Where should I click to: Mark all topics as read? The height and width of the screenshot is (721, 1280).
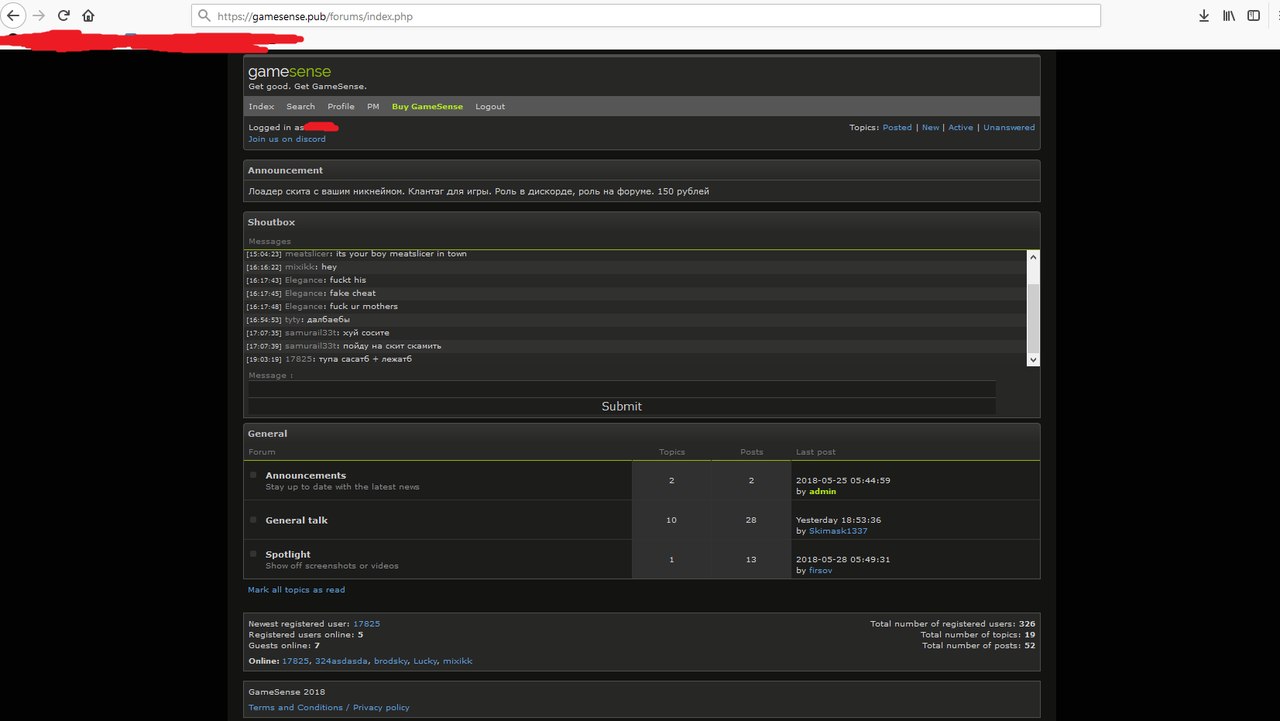[296, 590]
